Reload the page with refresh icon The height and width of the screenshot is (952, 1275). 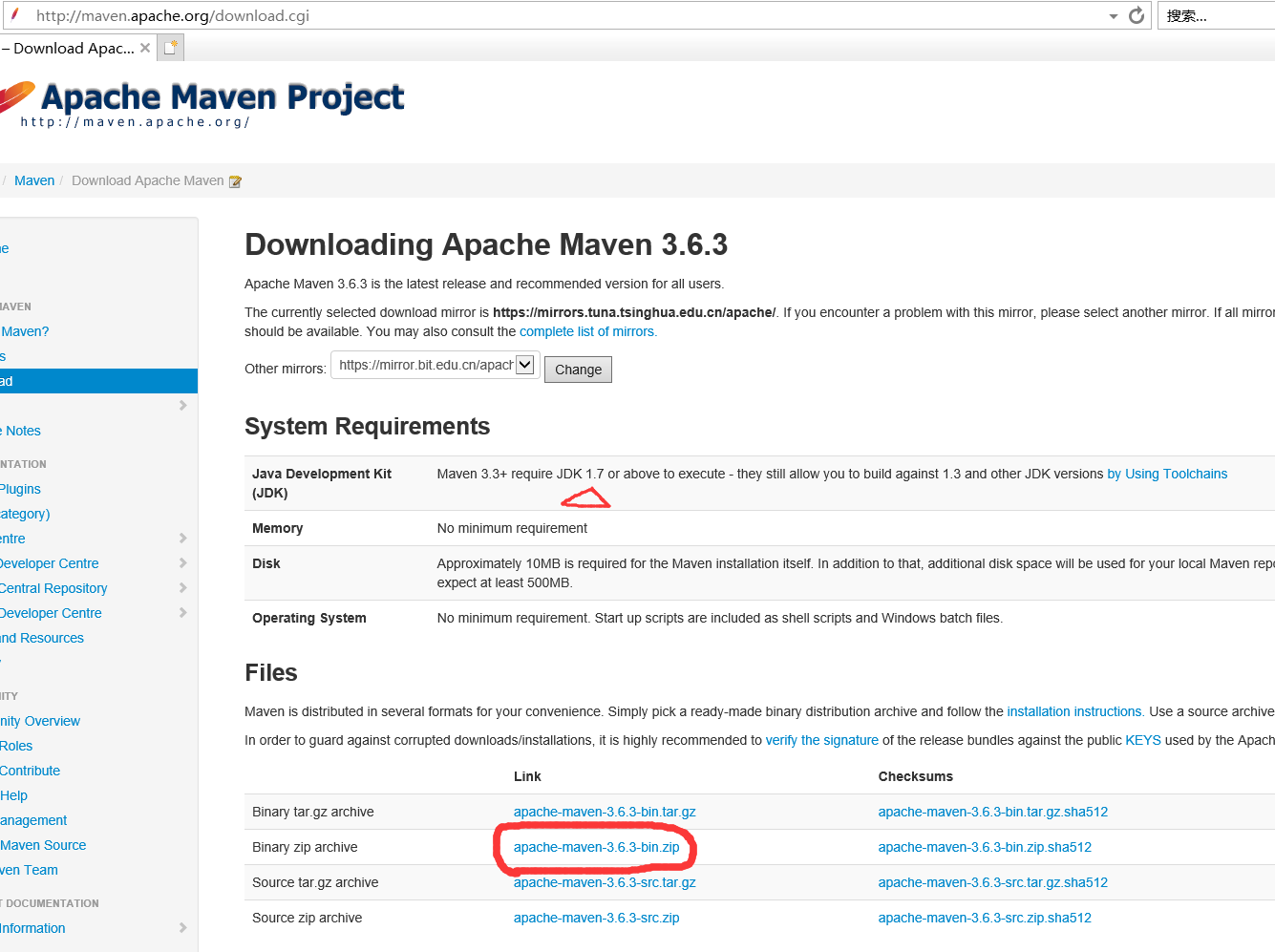[x=1137, y=15]
